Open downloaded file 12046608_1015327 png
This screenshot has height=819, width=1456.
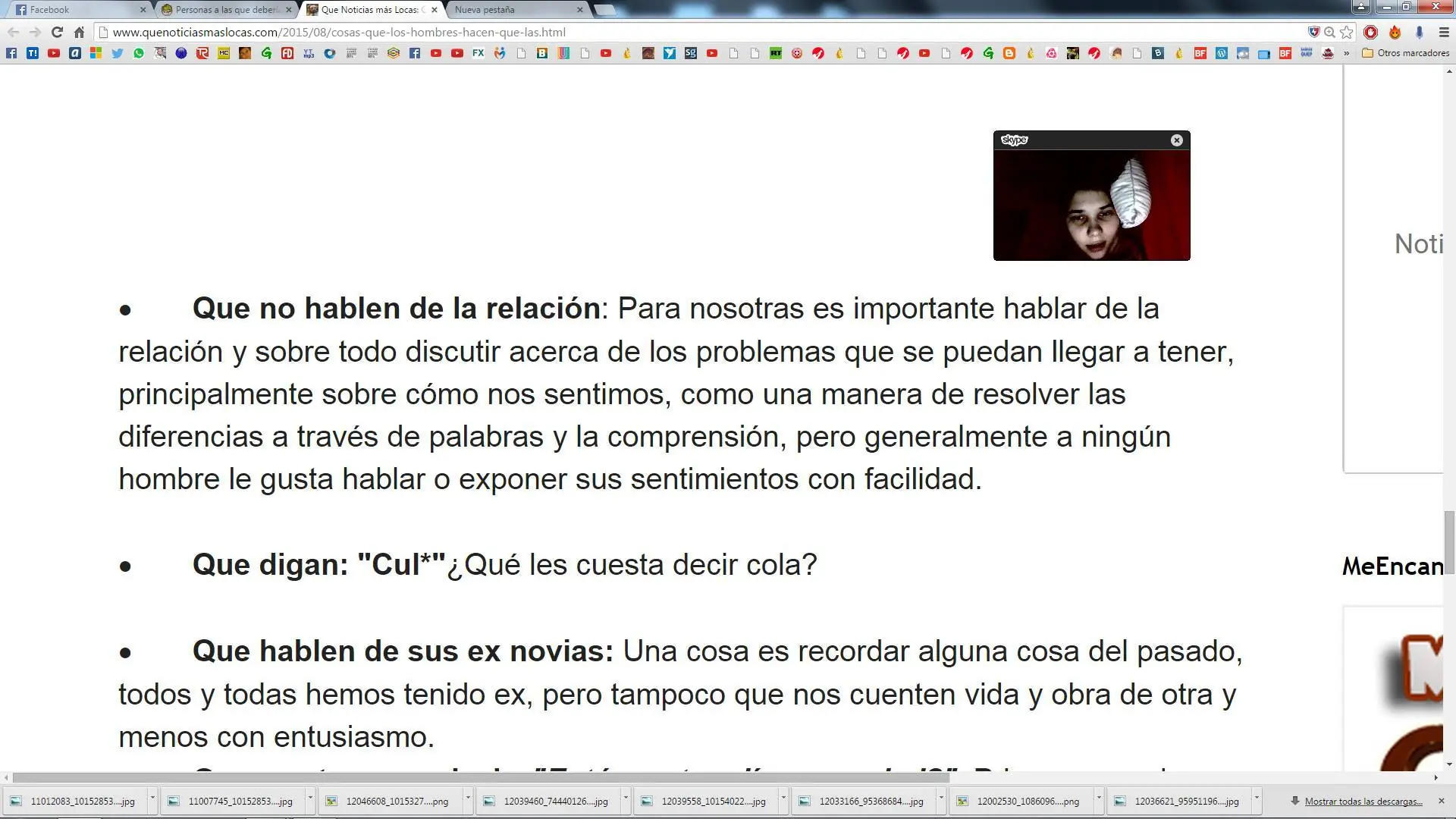pos(391,801)
